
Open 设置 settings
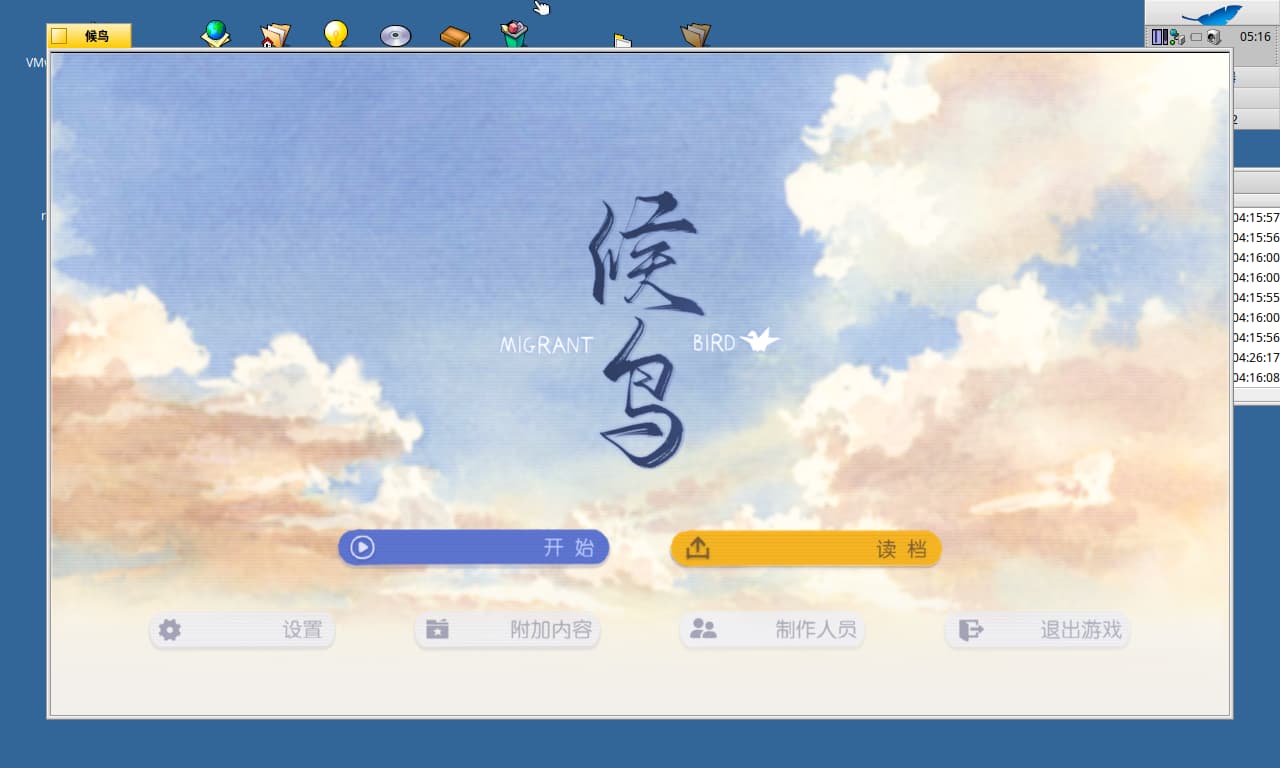click(x=242, y=630)
